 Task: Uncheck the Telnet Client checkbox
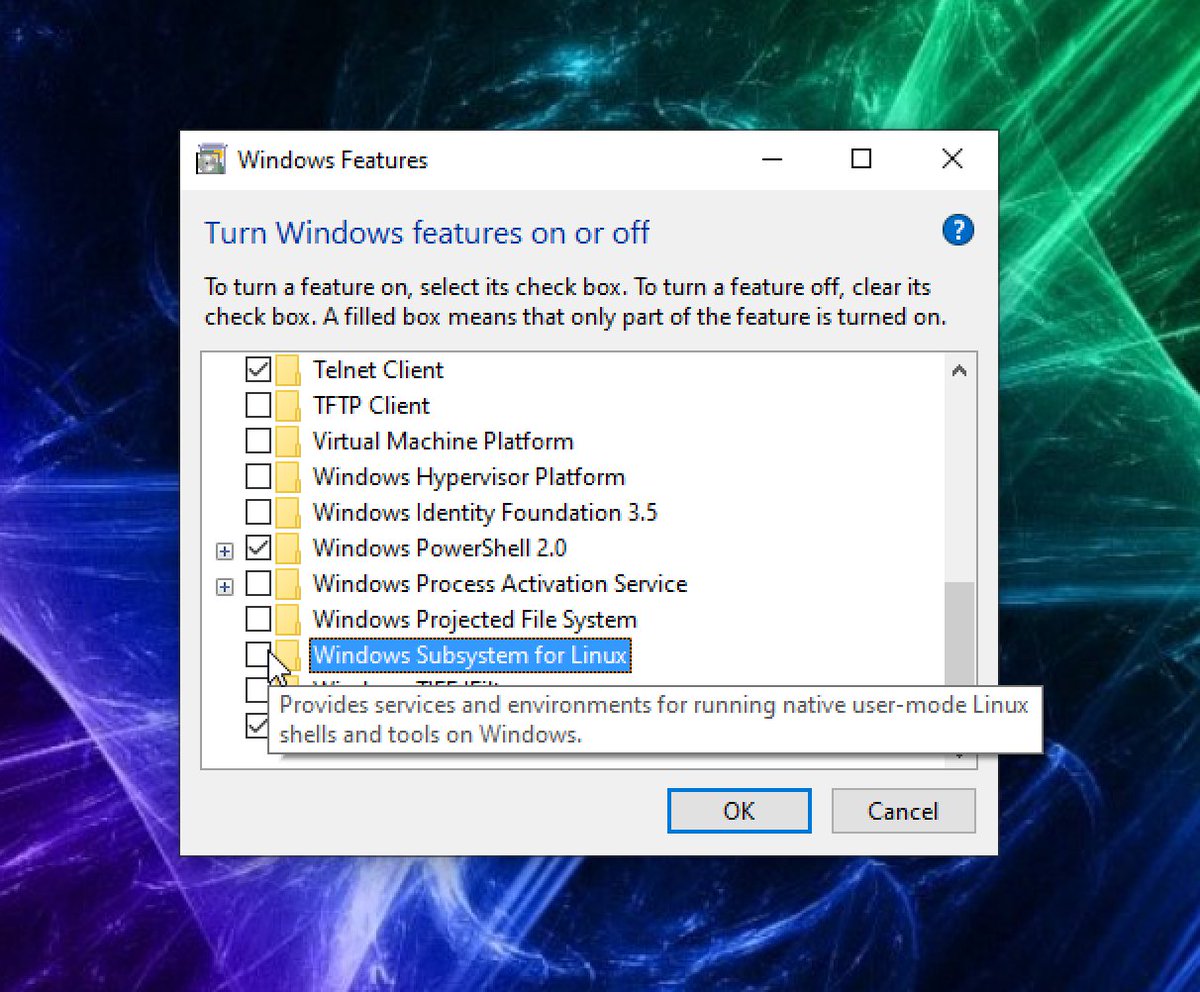click(x=258, y=370)
